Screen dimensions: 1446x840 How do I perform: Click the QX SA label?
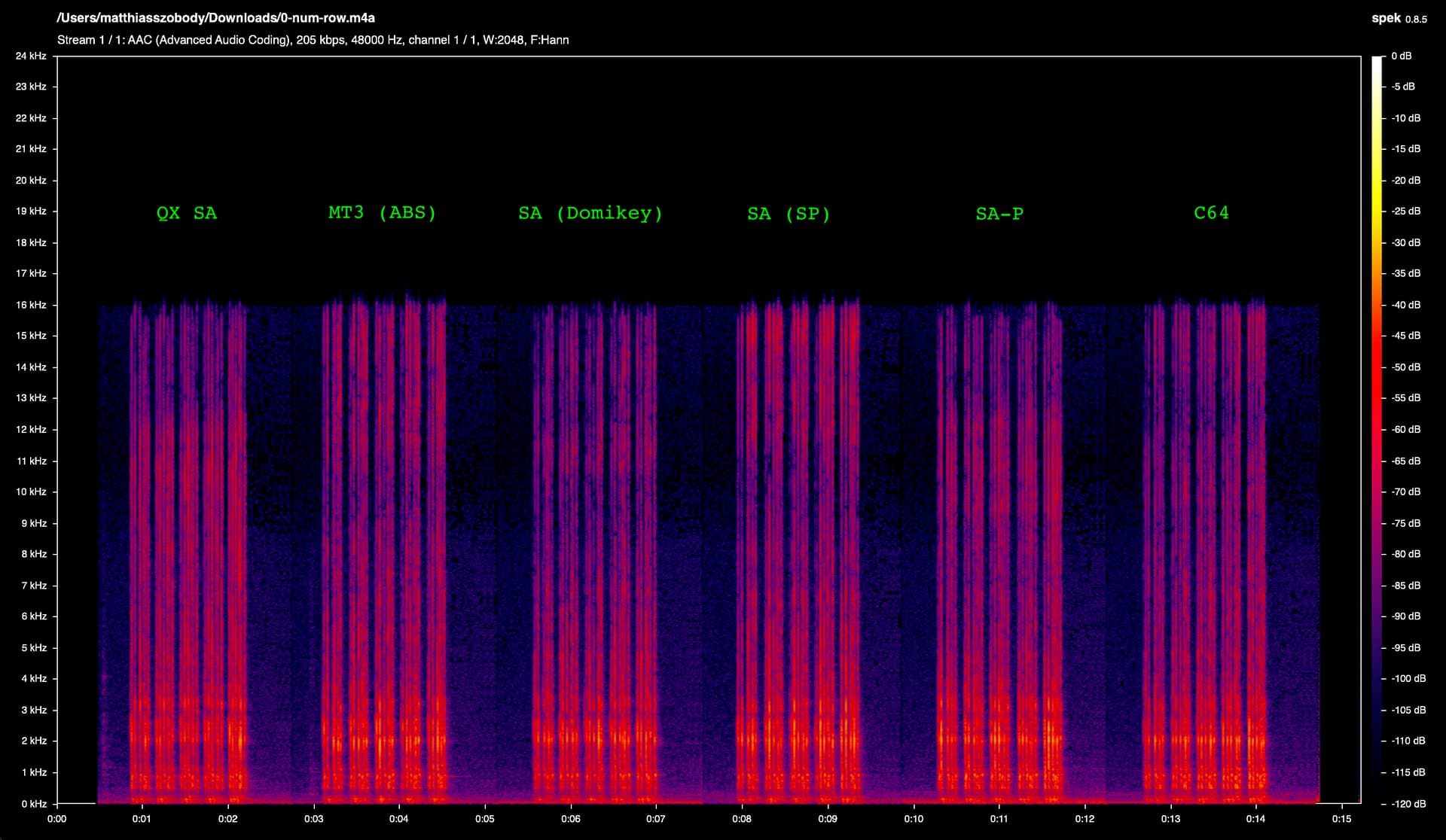point(186,213)
